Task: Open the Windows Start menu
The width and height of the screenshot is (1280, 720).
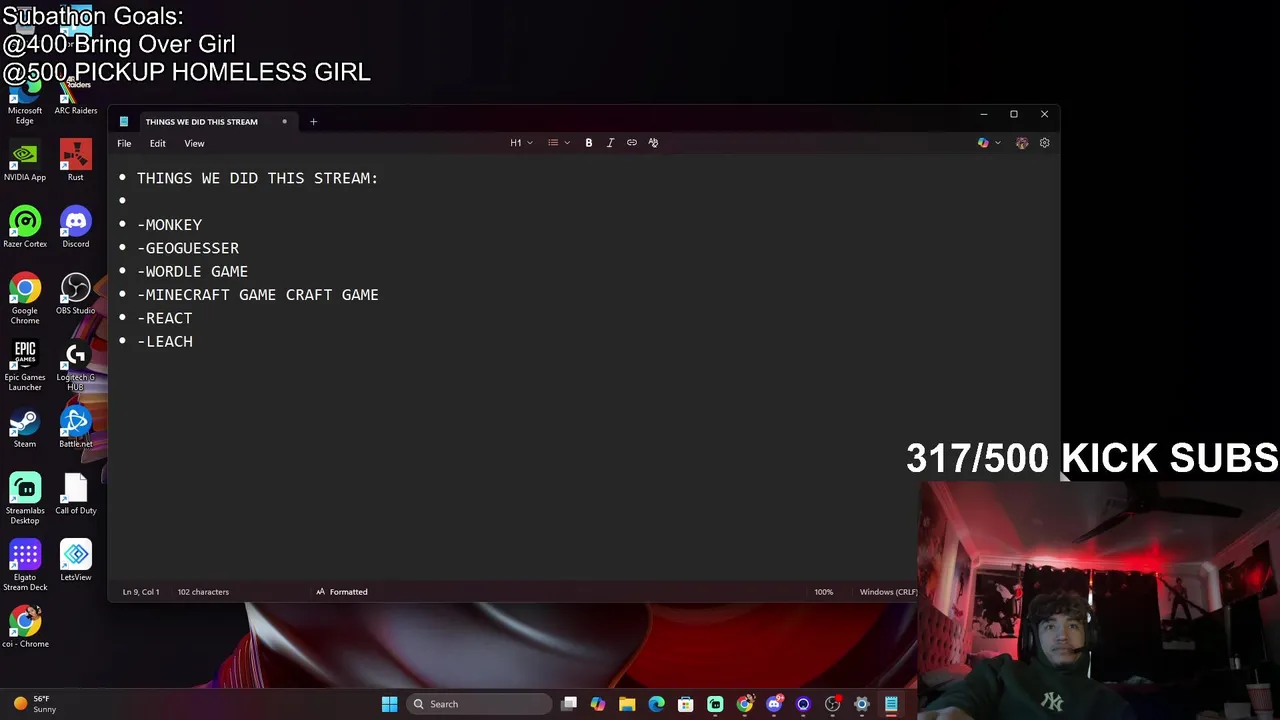Action: click(389, 704)
